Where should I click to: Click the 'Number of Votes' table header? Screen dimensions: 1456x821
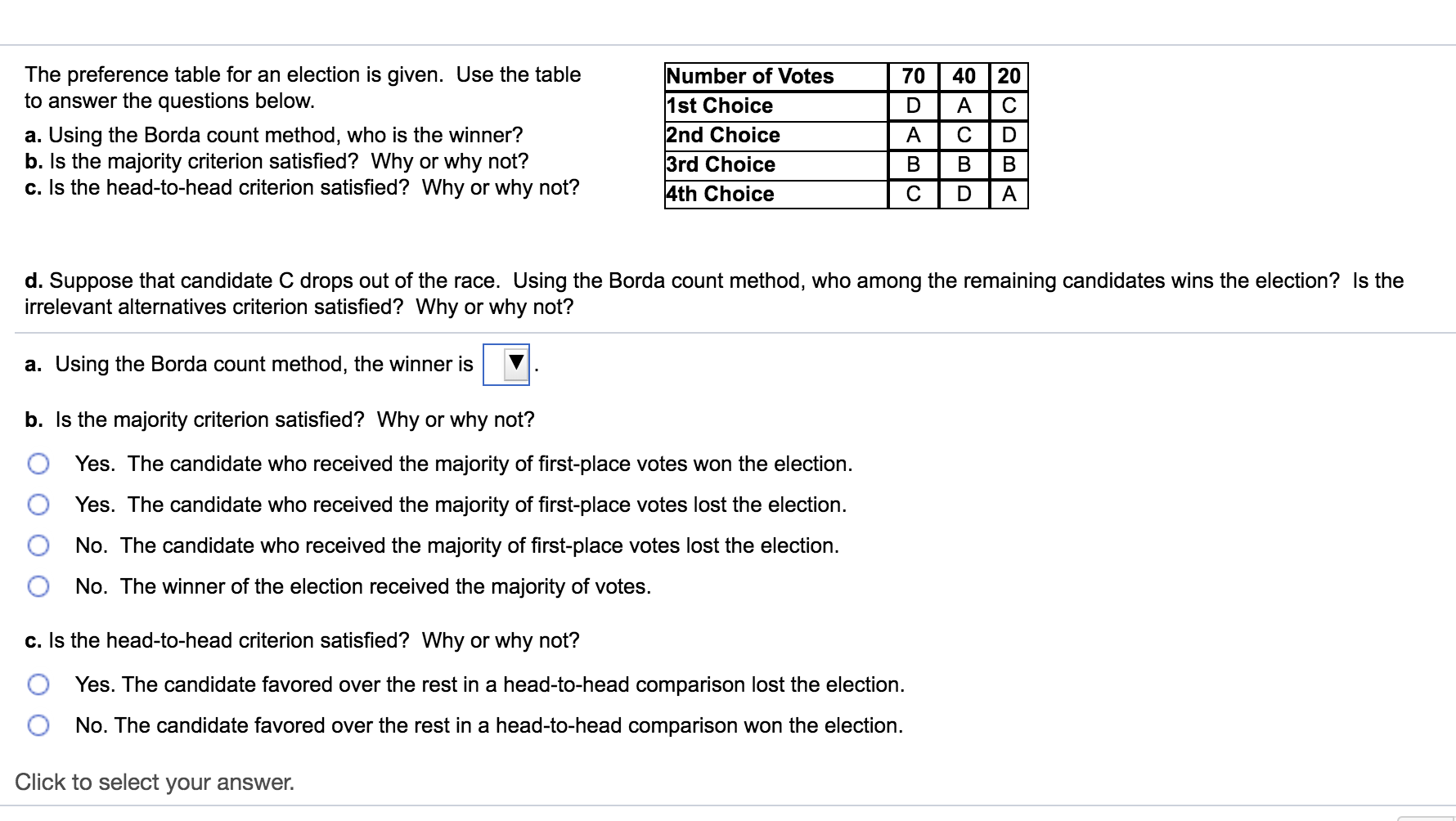750,76
